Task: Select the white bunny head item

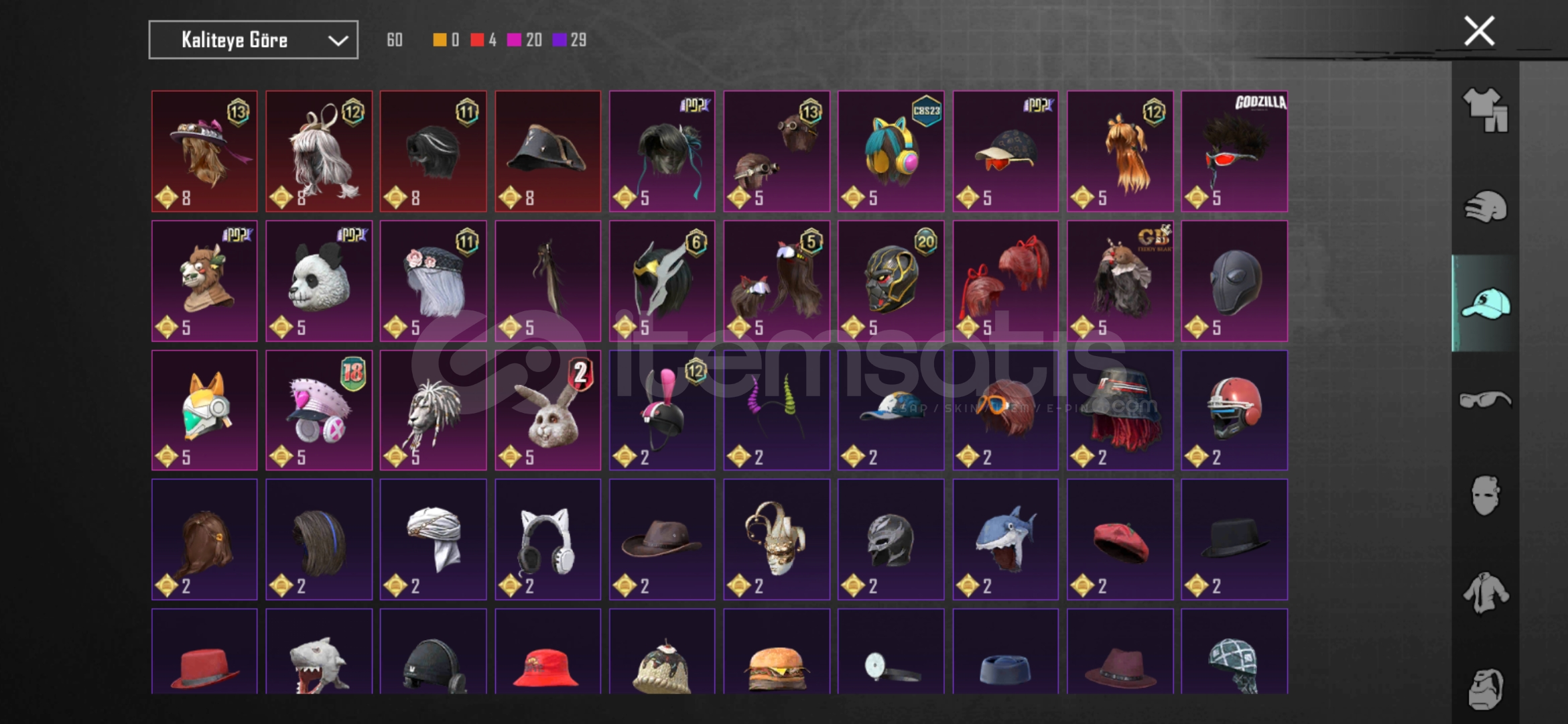Action: [548, 410]
